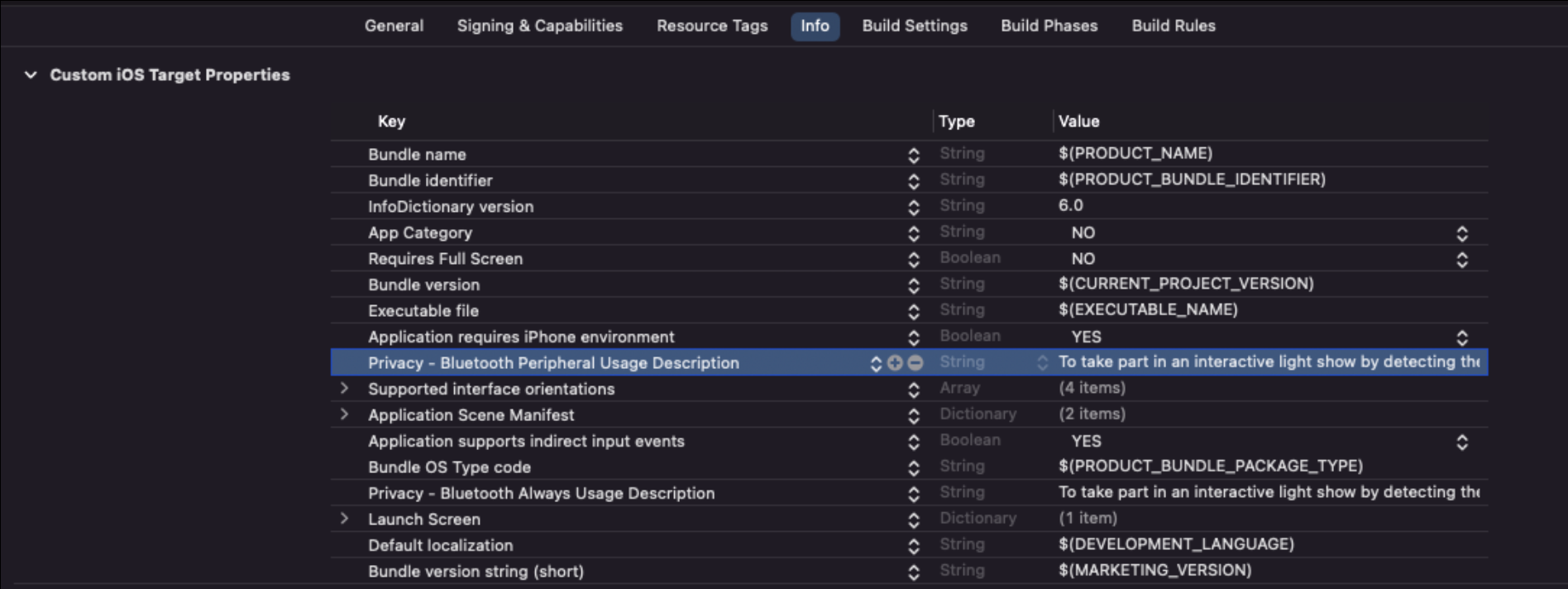This screenshot has height=589, width=1568.
Task: Select Privacy - Bluetooth Peripheral Usage Description key
Action: 553,363
